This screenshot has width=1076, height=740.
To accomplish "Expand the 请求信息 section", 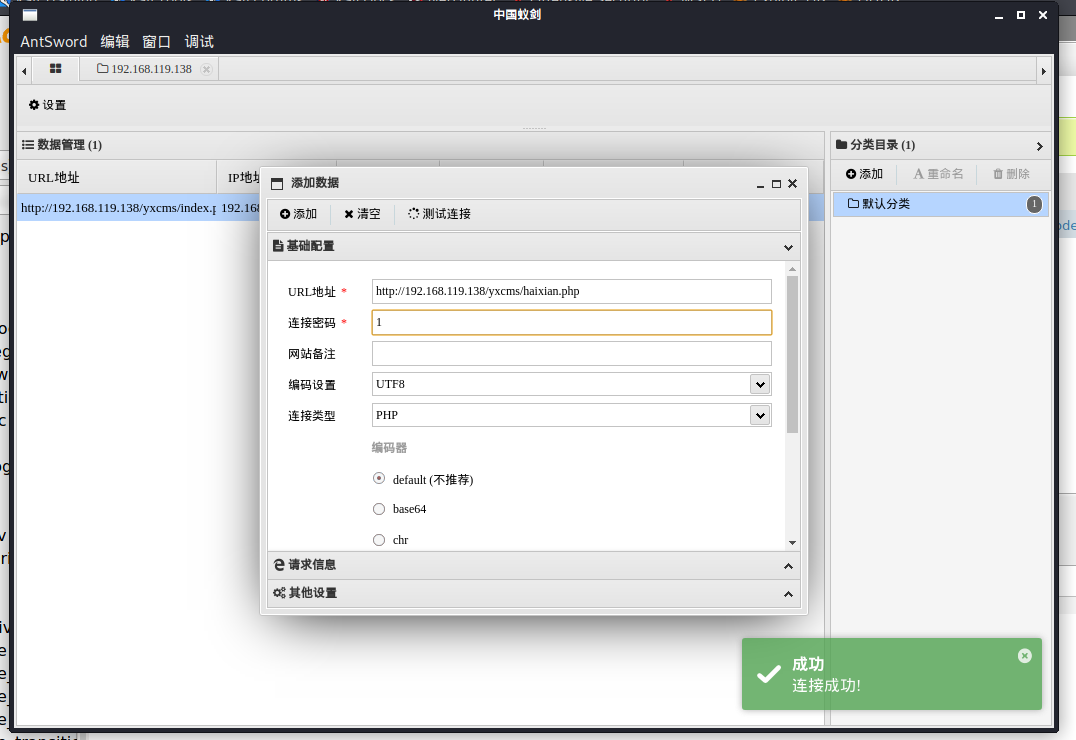I will (534, 565).
